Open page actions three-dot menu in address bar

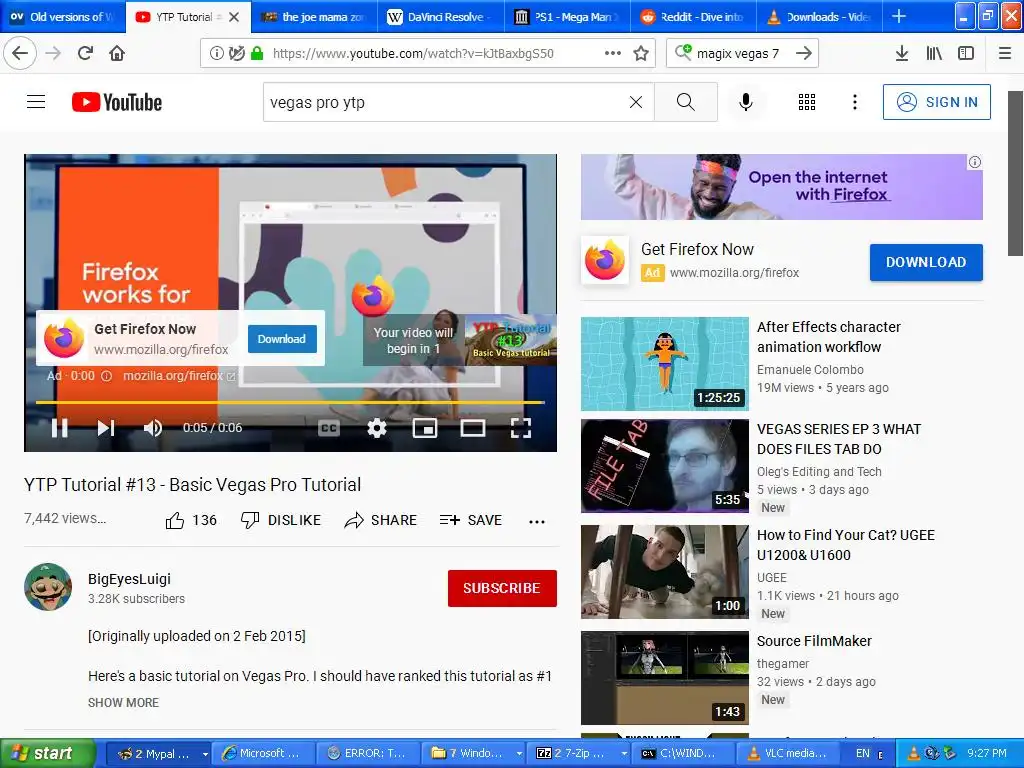point(613,53)
